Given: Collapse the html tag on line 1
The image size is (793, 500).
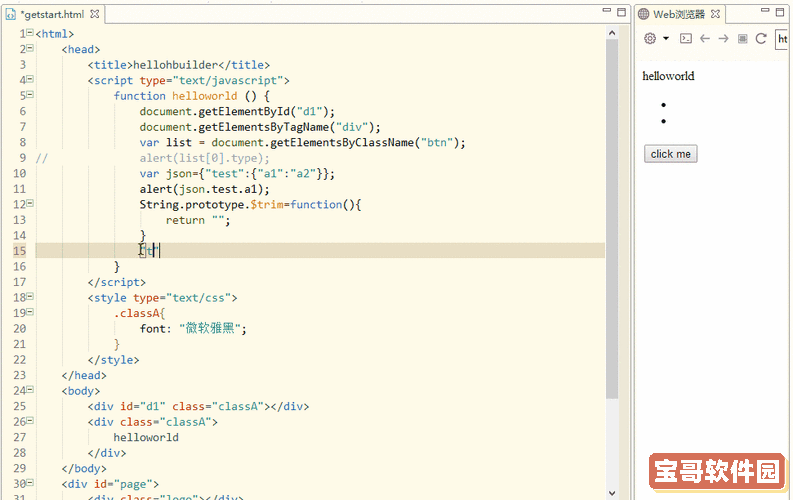Looking at the screenshot, I should click(x=30, y=33).
